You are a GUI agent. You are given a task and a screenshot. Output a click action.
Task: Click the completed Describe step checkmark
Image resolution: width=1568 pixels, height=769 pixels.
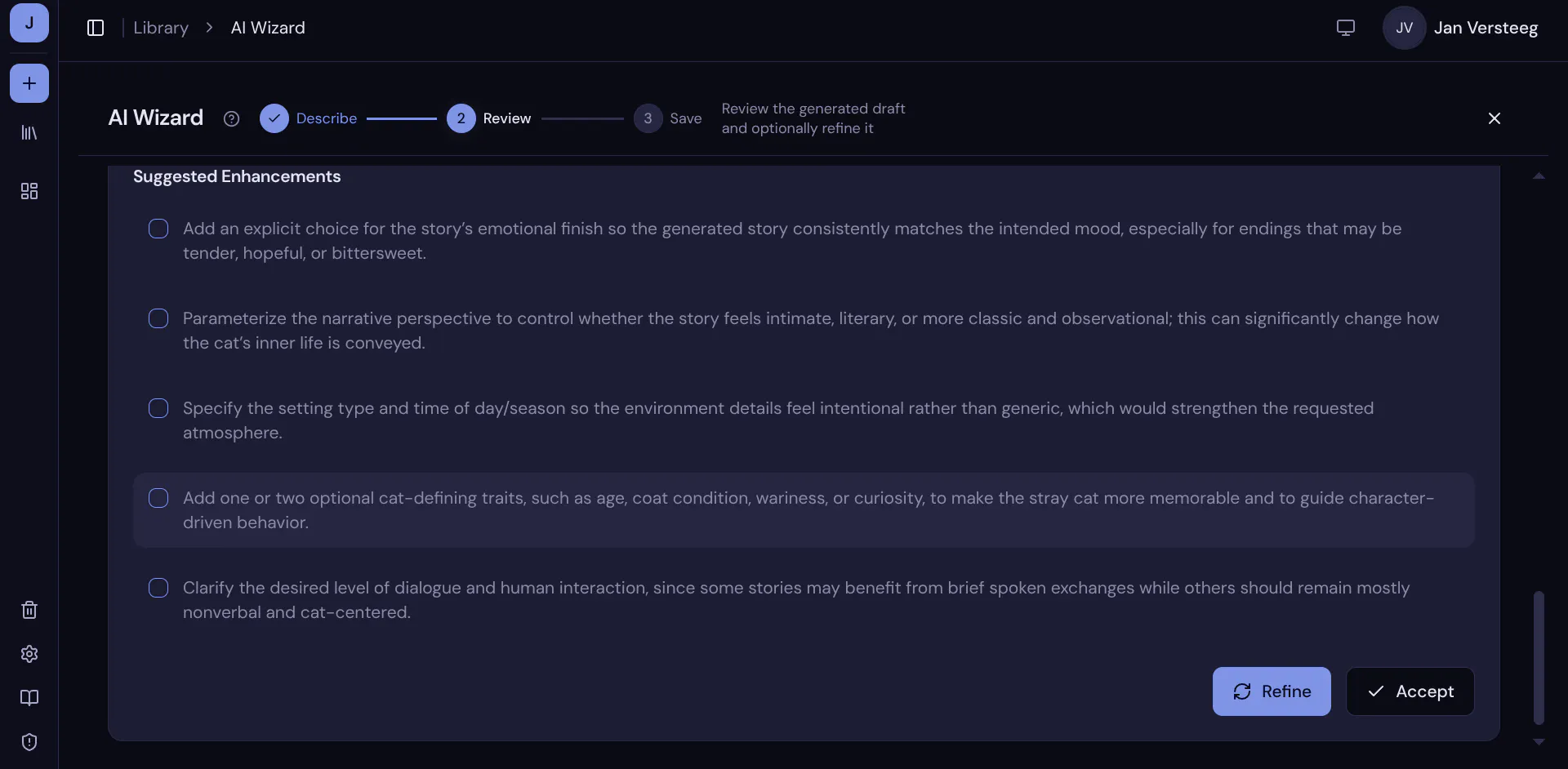pyautogui.click(x=274, y=118)
